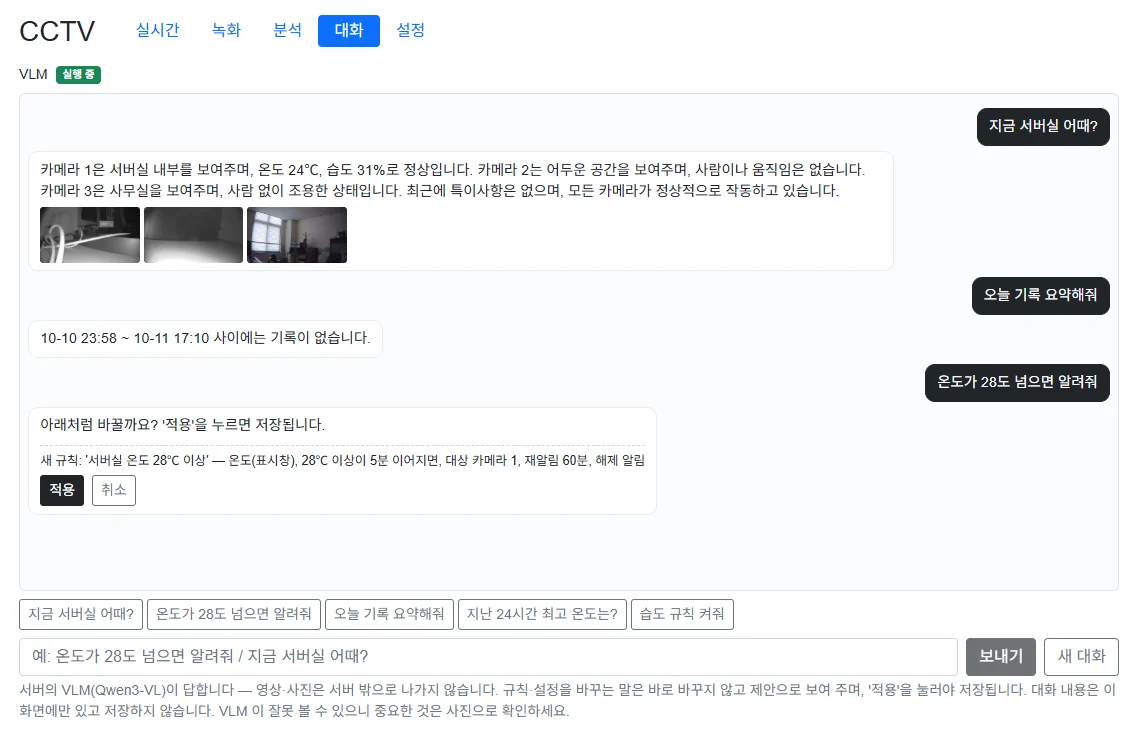The width and height of the screenshot is (1136, 732).
Task: Apply the proposed rule with 적용
Action: [62, 490]
